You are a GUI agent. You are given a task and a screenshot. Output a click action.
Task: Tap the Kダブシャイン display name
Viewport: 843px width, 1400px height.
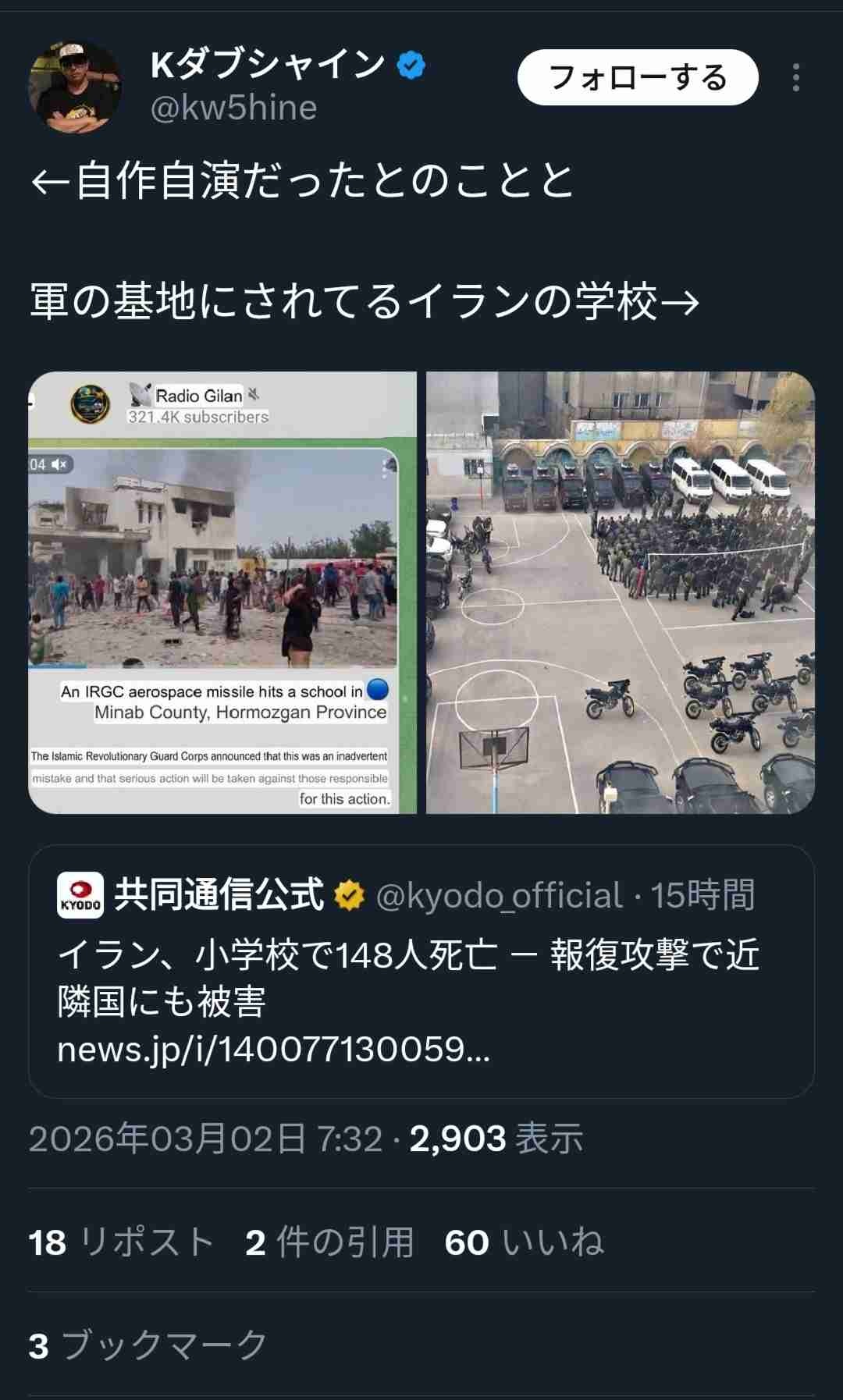tap(268, 65)
